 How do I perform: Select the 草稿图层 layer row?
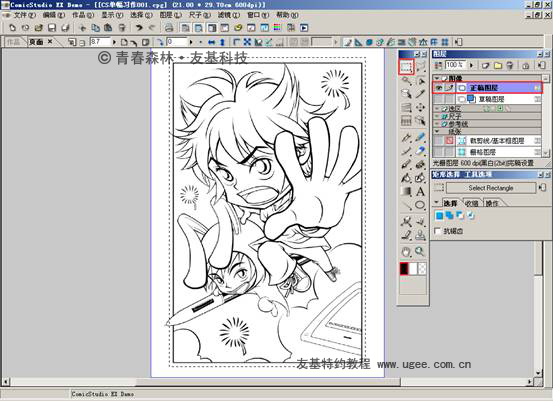click(487, 99)
